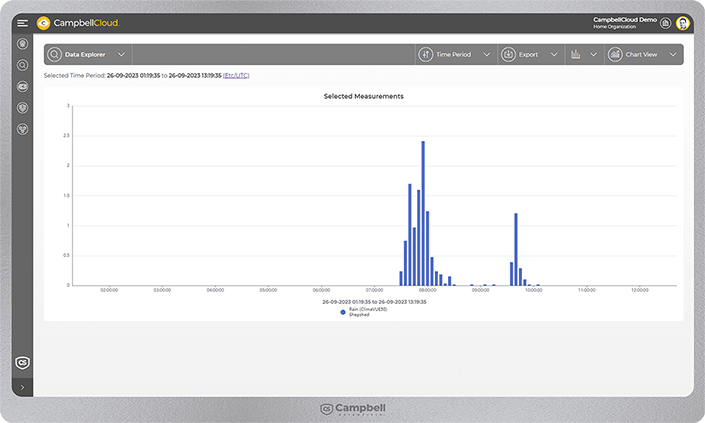The image size is (705, 423).
Task: Open the hamburger menu
Action: 22,23
